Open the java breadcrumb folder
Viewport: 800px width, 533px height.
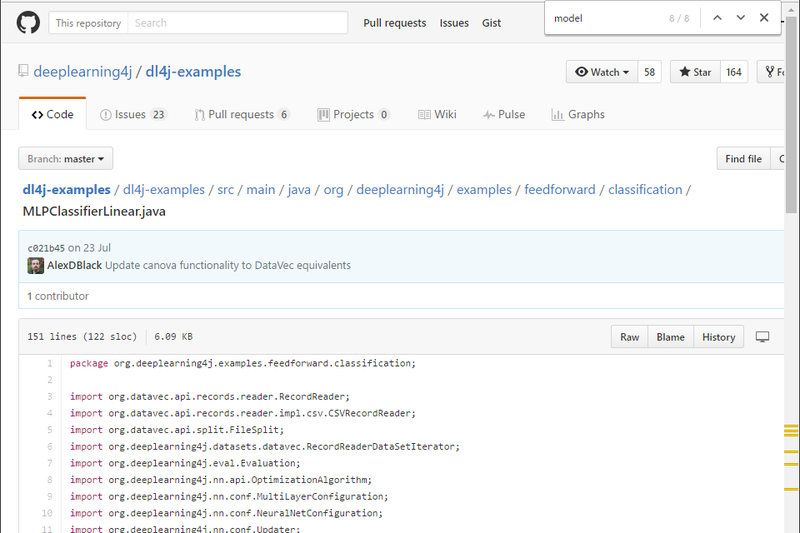[299, 190]
